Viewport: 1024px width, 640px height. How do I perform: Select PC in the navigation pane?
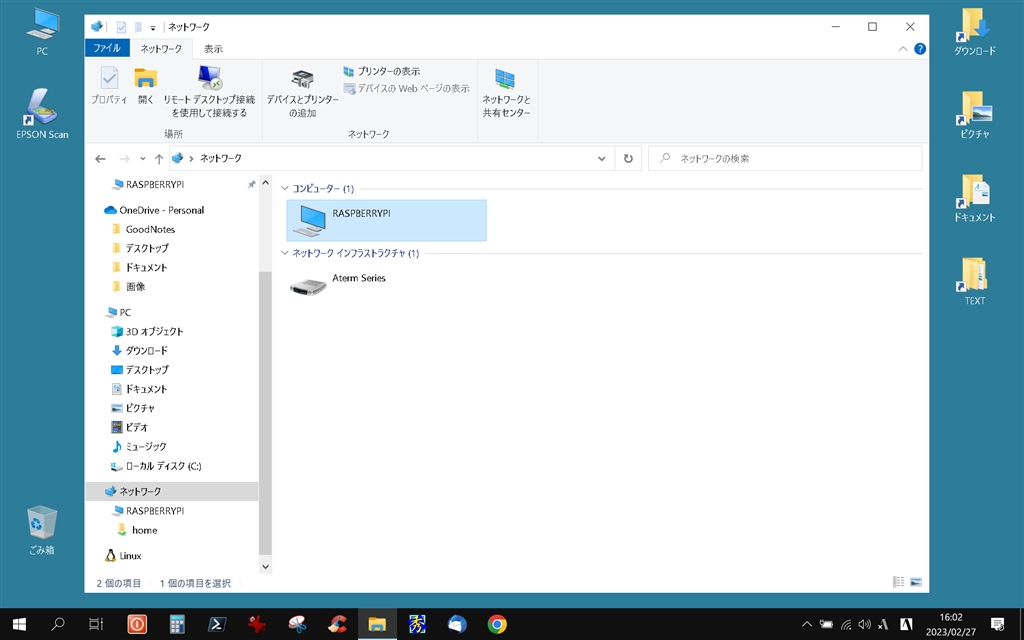click(119, 312)
